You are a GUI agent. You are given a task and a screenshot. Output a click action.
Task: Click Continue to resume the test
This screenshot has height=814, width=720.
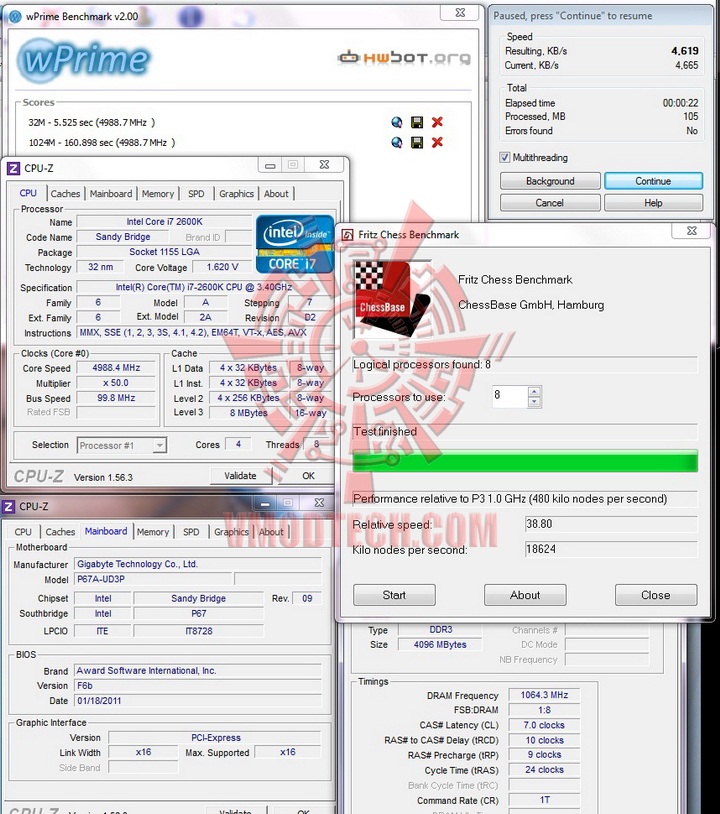(654, 181)
